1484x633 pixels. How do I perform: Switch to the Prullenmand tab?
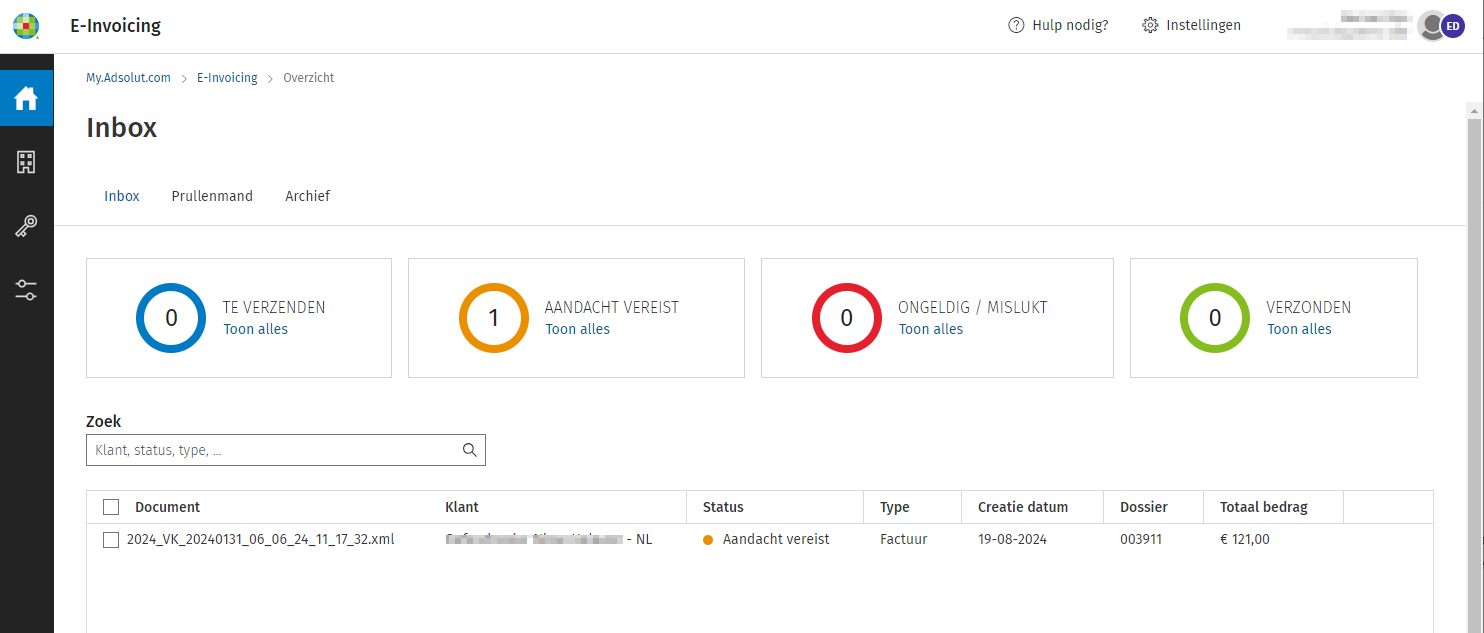[x=212, y=196]
